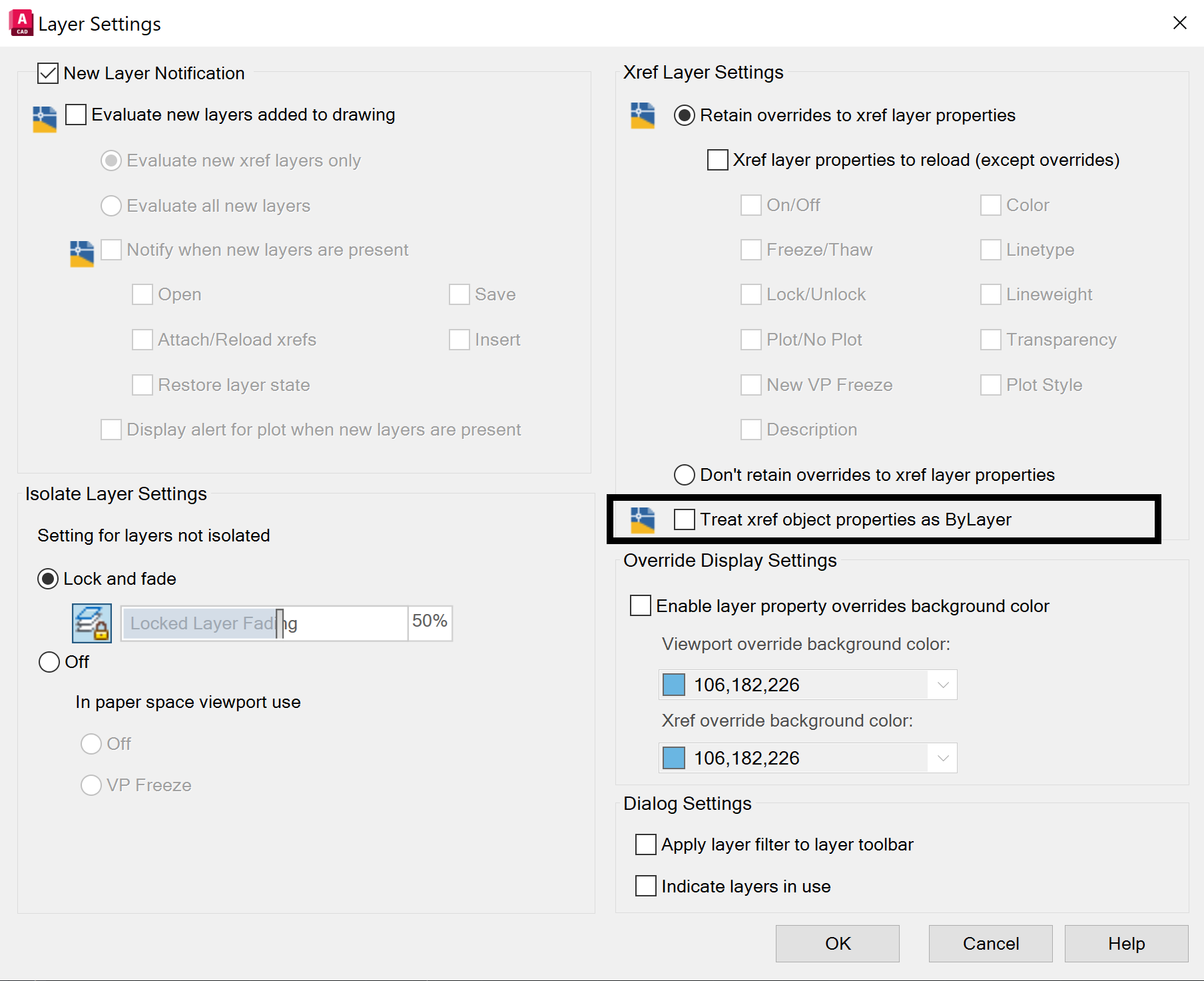1204x981 pixels.
Task: Open Xref override background color dropdown
Action: click(x=942, y=758)
